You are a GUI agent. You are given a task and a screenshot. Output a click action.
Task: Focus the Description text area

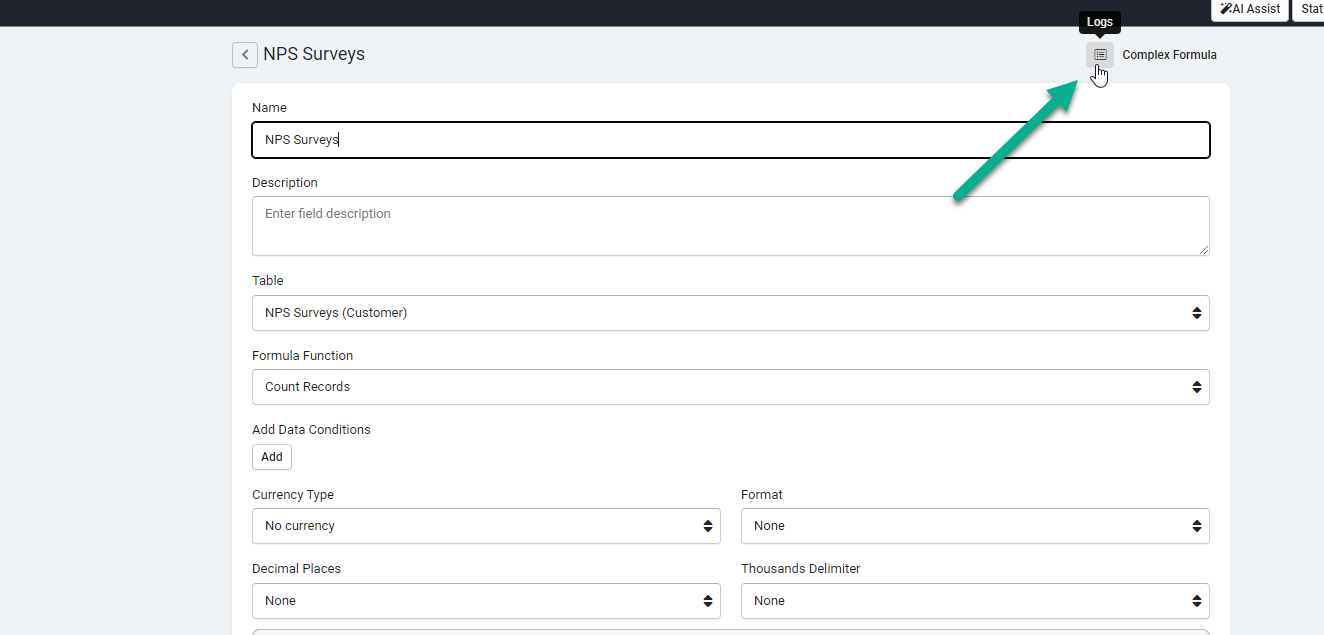[x=731, y=226]
